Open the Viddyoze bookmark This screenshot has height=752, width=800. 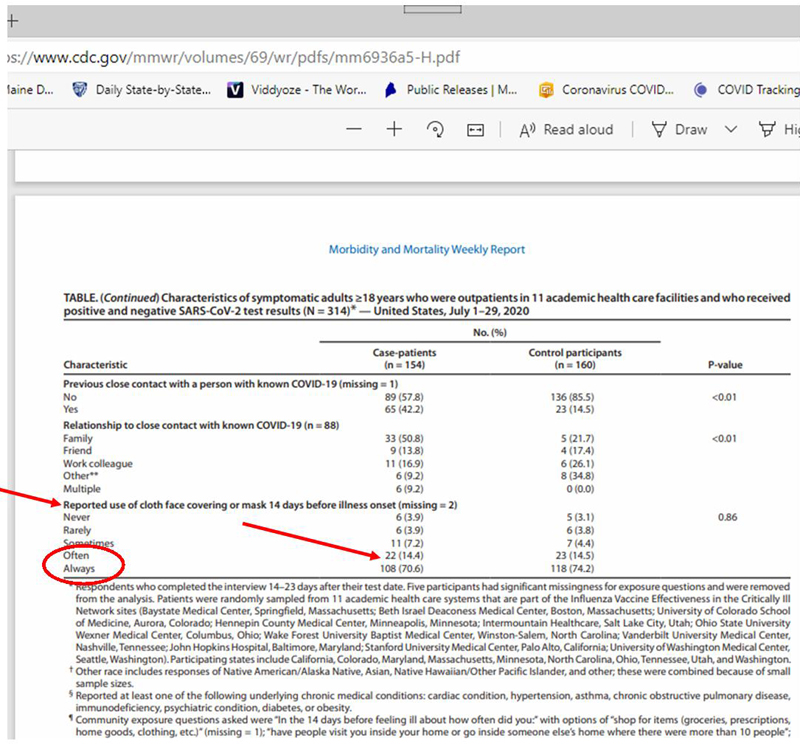pyautogui.click(x=296, y=90)
